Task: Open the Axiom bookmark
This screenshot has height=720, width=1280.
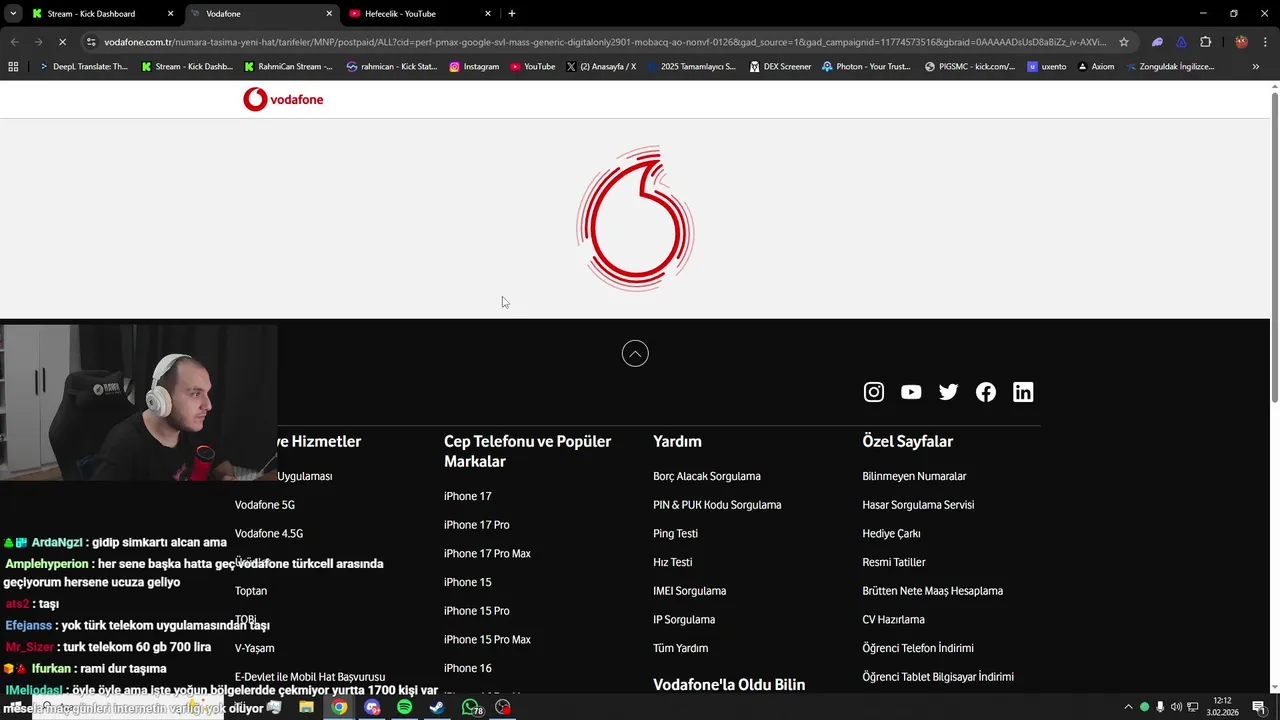Action: click(1095, 67)
